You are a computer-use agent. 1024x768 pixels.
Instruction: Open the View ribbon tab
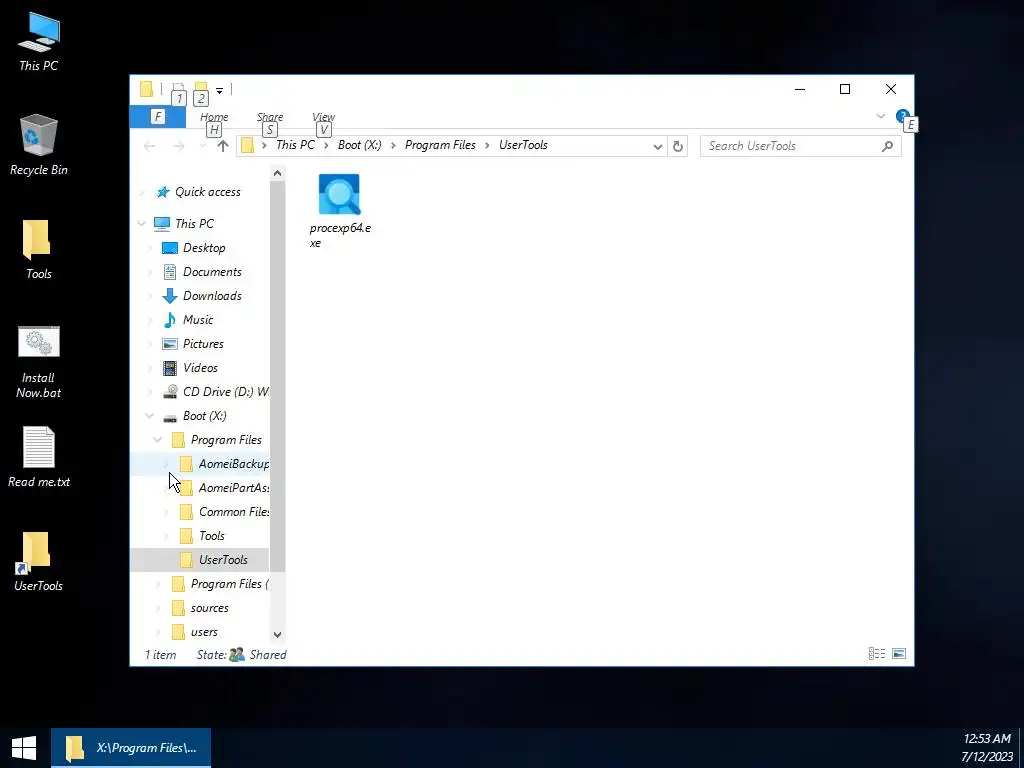tap(323, 117)
